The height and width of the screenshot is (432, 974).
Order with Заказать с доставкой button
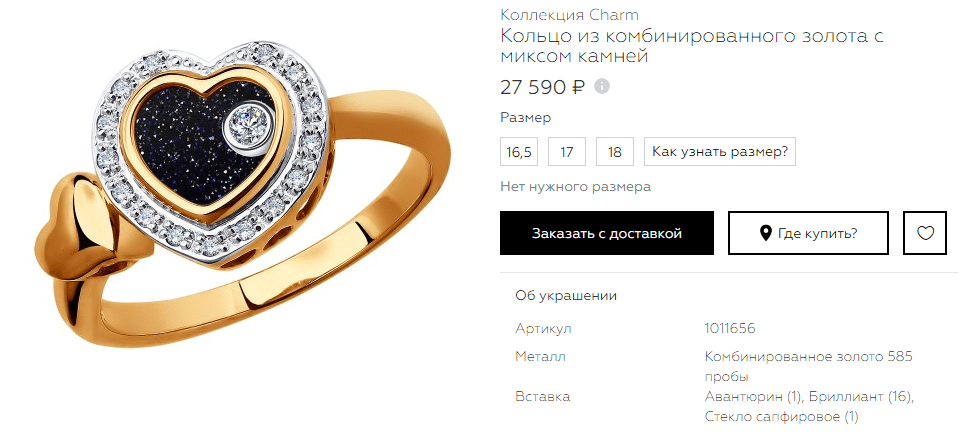[607, 233]
